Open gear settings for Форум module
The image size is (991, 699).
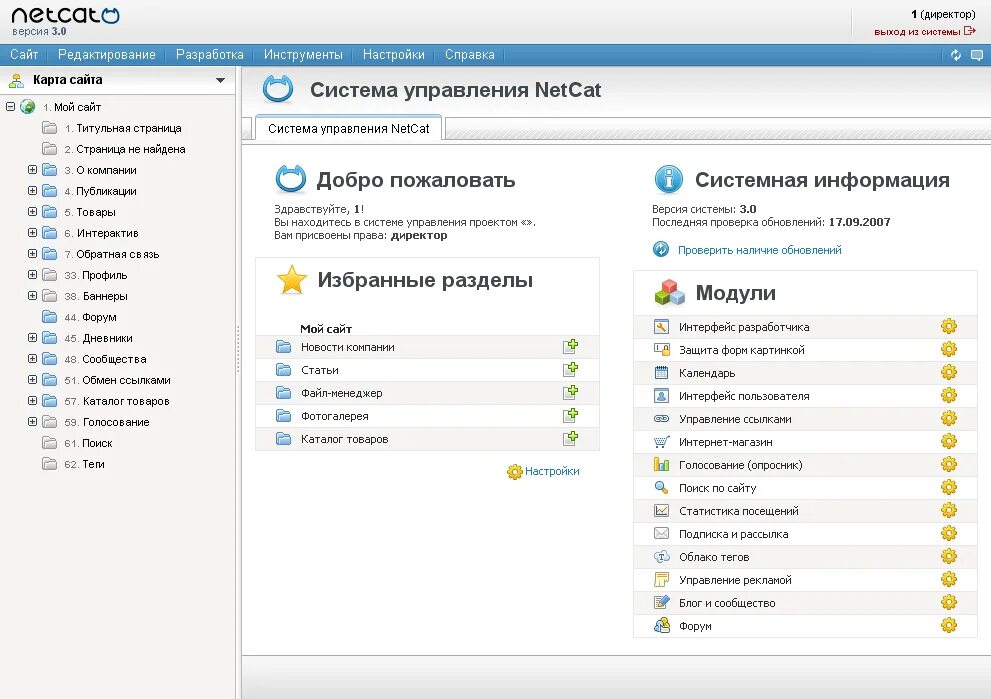948,625
